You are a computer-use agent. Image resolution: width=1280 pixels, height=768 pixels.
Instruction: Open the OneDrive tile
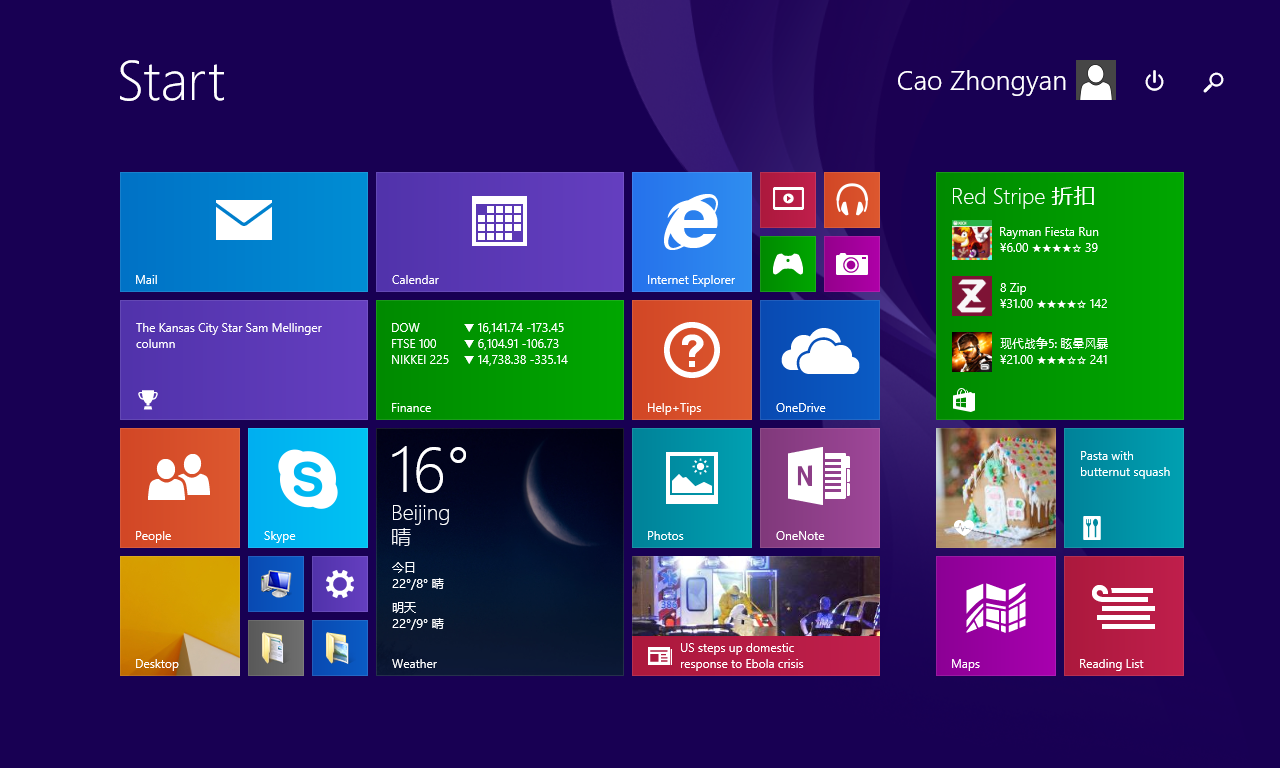(820, 360)
